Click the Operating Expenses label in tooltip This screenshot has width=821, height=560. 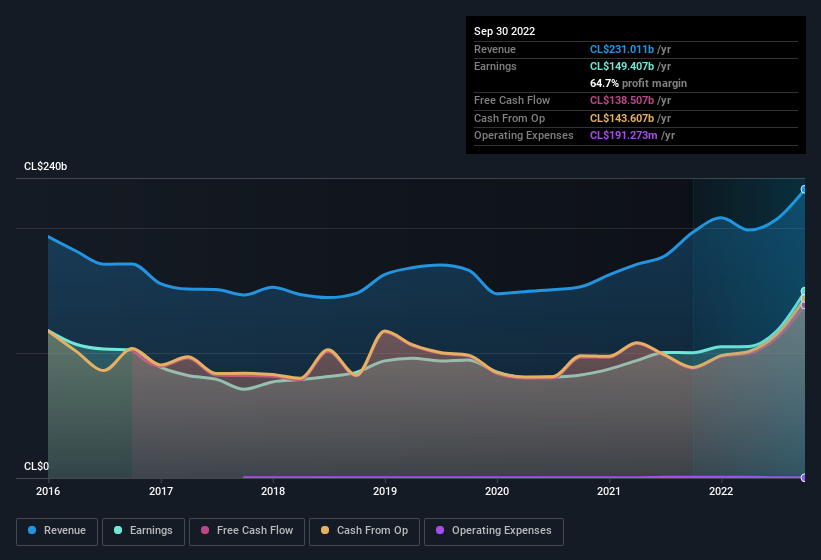click(x=524, y=136)
